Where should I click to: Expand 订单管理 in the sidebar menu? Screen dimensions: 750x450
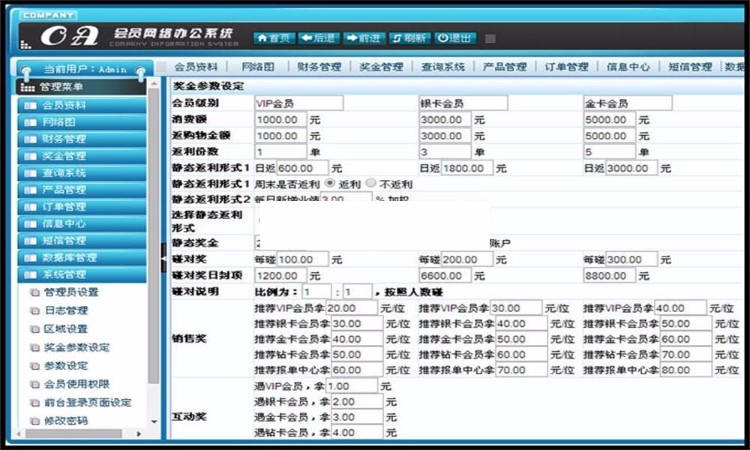point(82,207)
